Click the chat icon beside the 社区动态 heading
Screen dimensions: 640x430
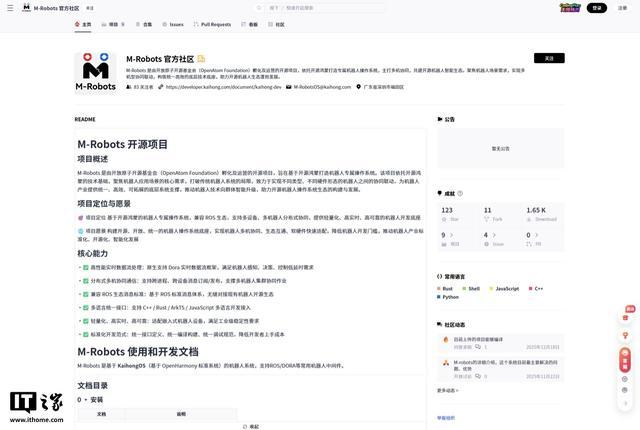[x=440, y=324]
